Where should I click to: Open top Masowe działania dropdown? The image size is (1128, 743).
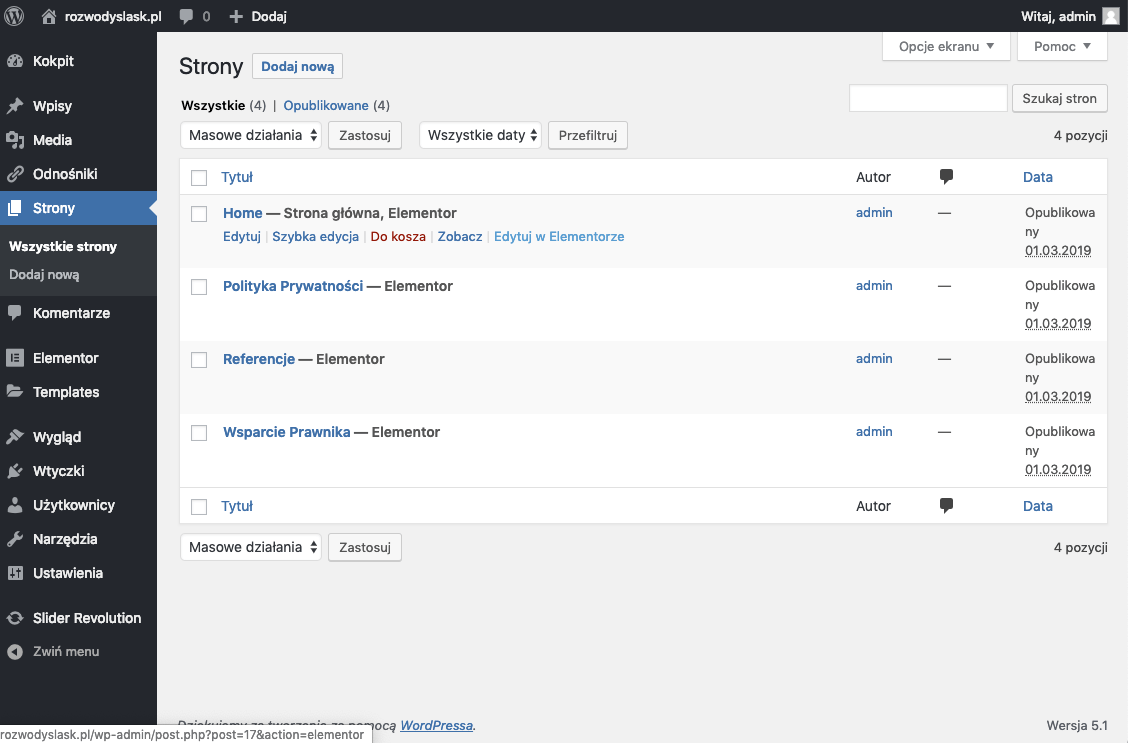click(x=251, y=135)
